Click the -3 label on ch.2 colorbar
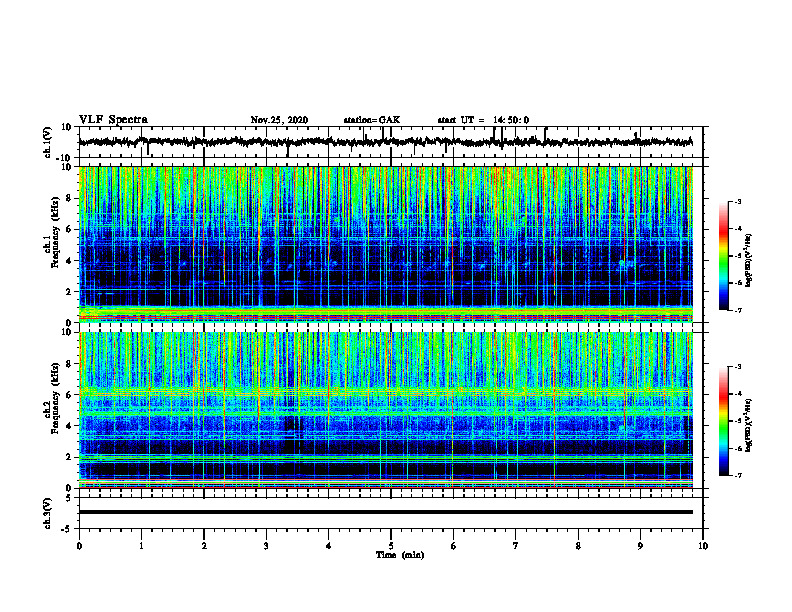The height and width of the screenshot is (612, 792). (x=737, y=367)
